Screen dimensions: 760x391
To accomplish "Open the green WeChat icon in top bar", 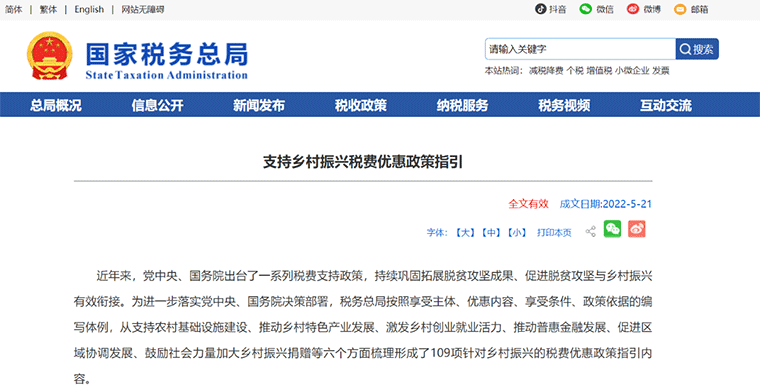I will [586, 9].
